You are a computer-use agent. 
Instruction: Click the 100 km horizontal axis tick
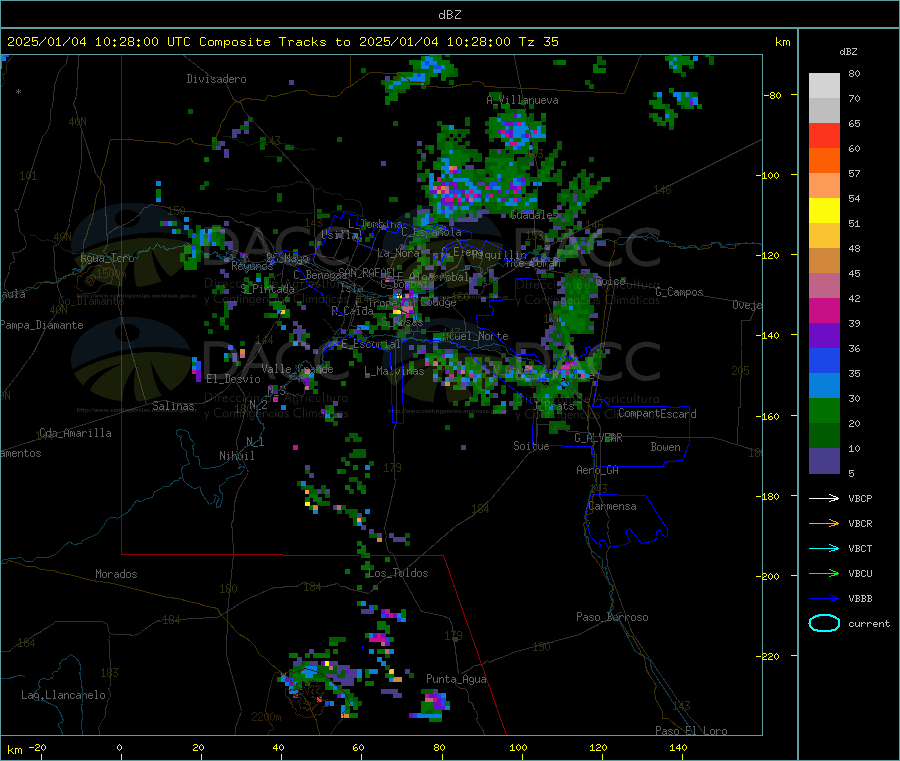point(518,747)
